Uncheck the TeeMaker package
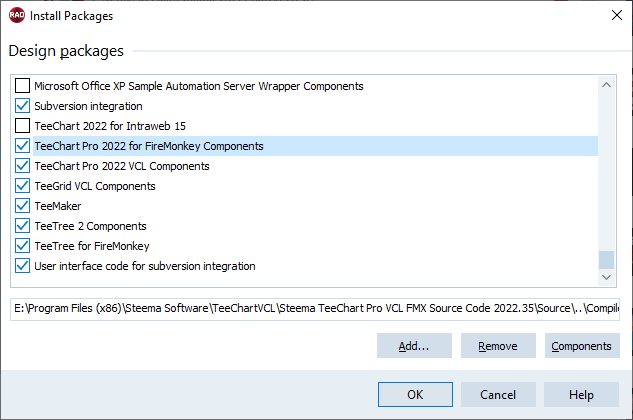633x420 pixels. [x=23, y=206]
